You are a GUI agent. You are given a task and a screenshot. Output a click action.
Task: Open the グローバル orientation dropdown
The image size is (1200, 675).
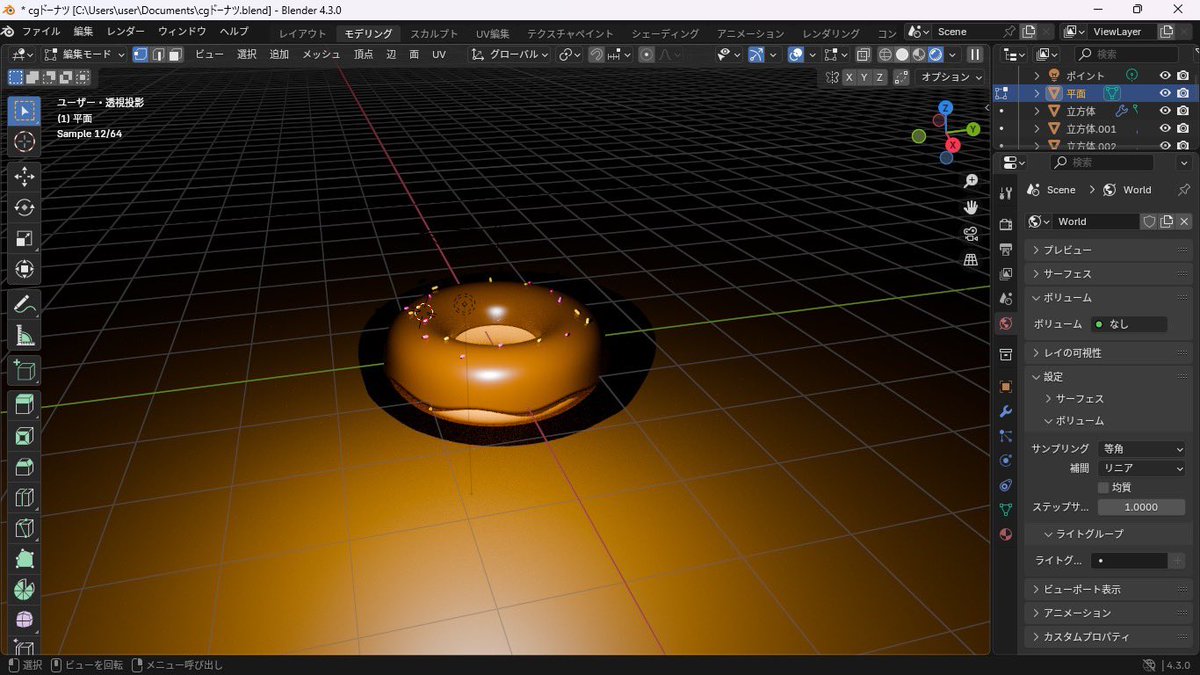511,54
